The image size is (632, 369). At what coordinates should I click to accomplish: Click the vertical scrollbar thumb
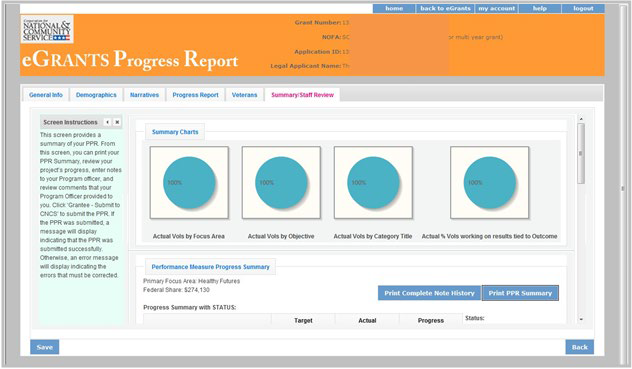pyautogui.click(x=581, y=153)
